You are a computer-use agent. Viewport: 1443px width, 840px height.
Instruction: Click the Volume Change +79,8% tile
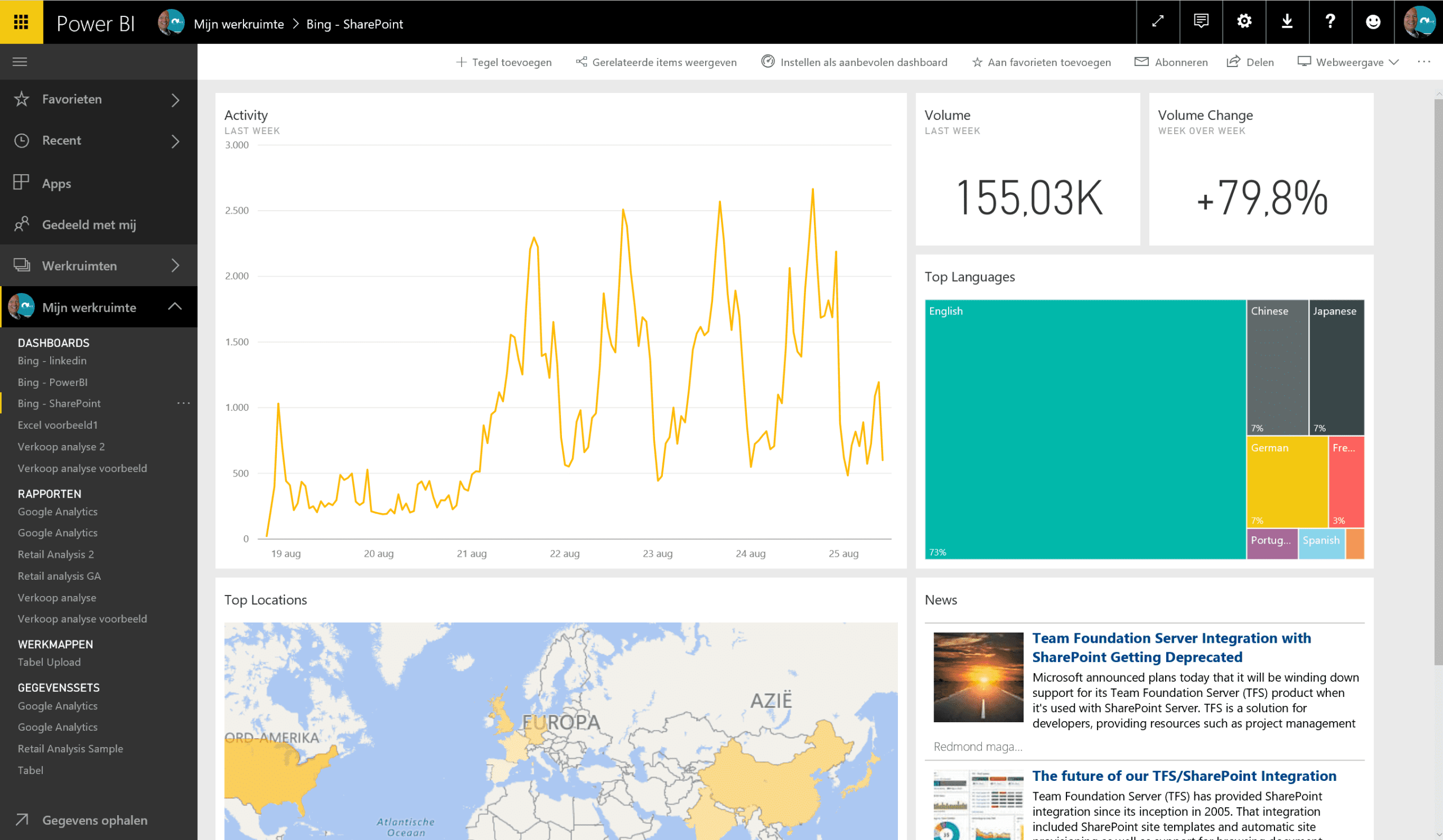tap(1261, 170)
